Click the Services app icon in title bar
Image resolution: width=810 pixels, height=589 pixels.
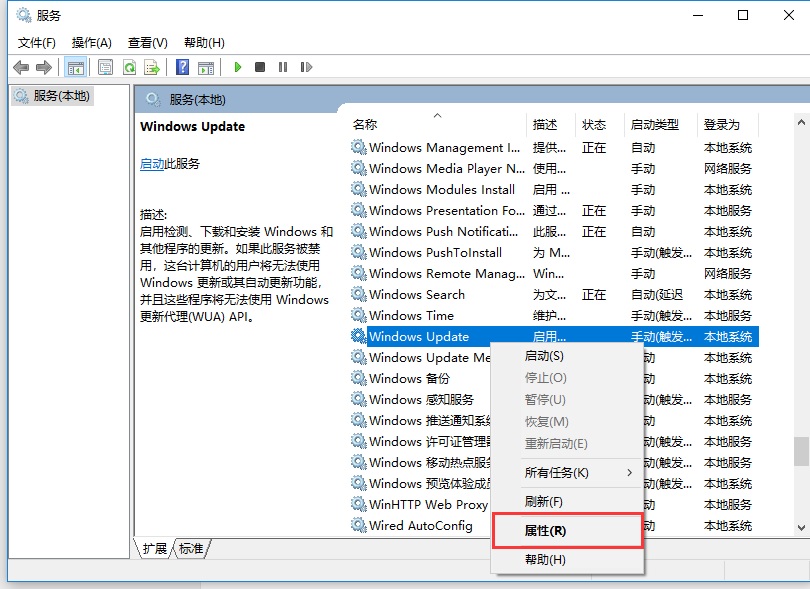pos(23,16)
